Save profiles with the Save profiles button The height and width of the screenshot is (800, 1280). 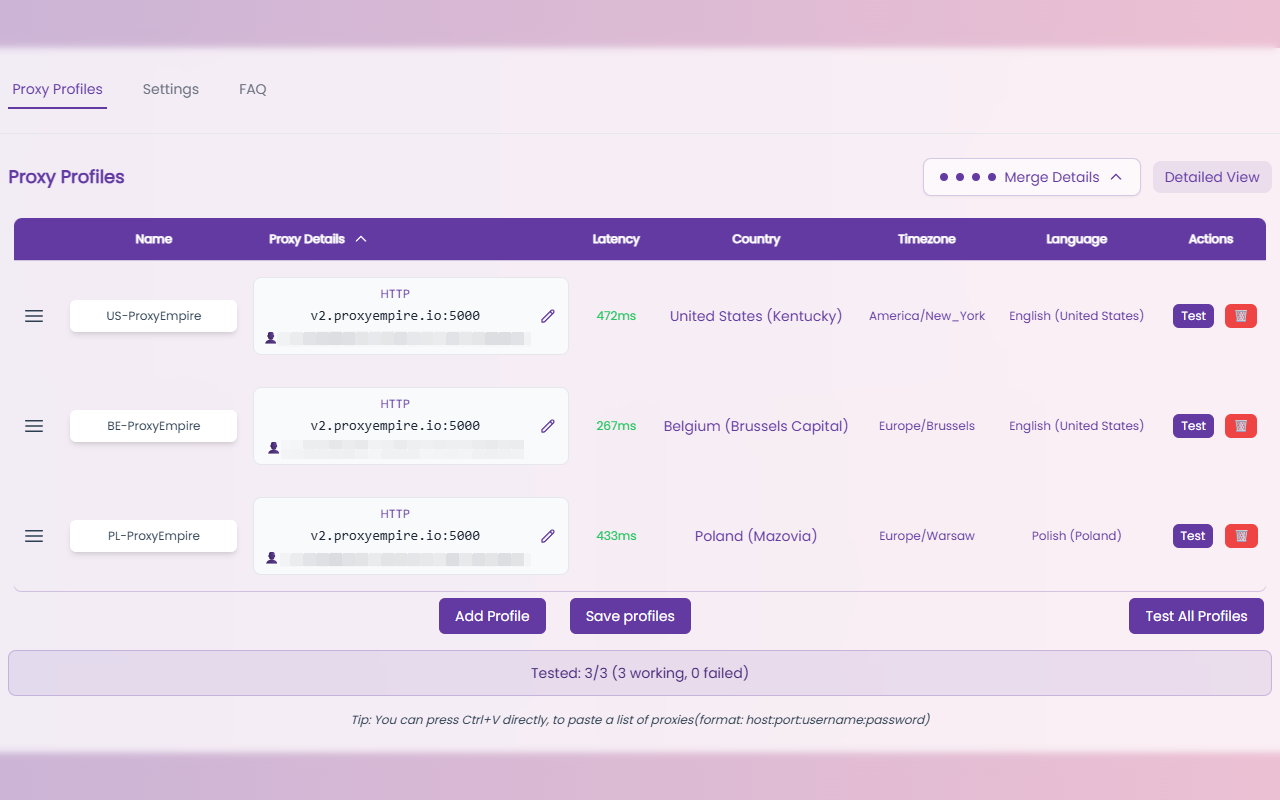[x=630, y=616]
